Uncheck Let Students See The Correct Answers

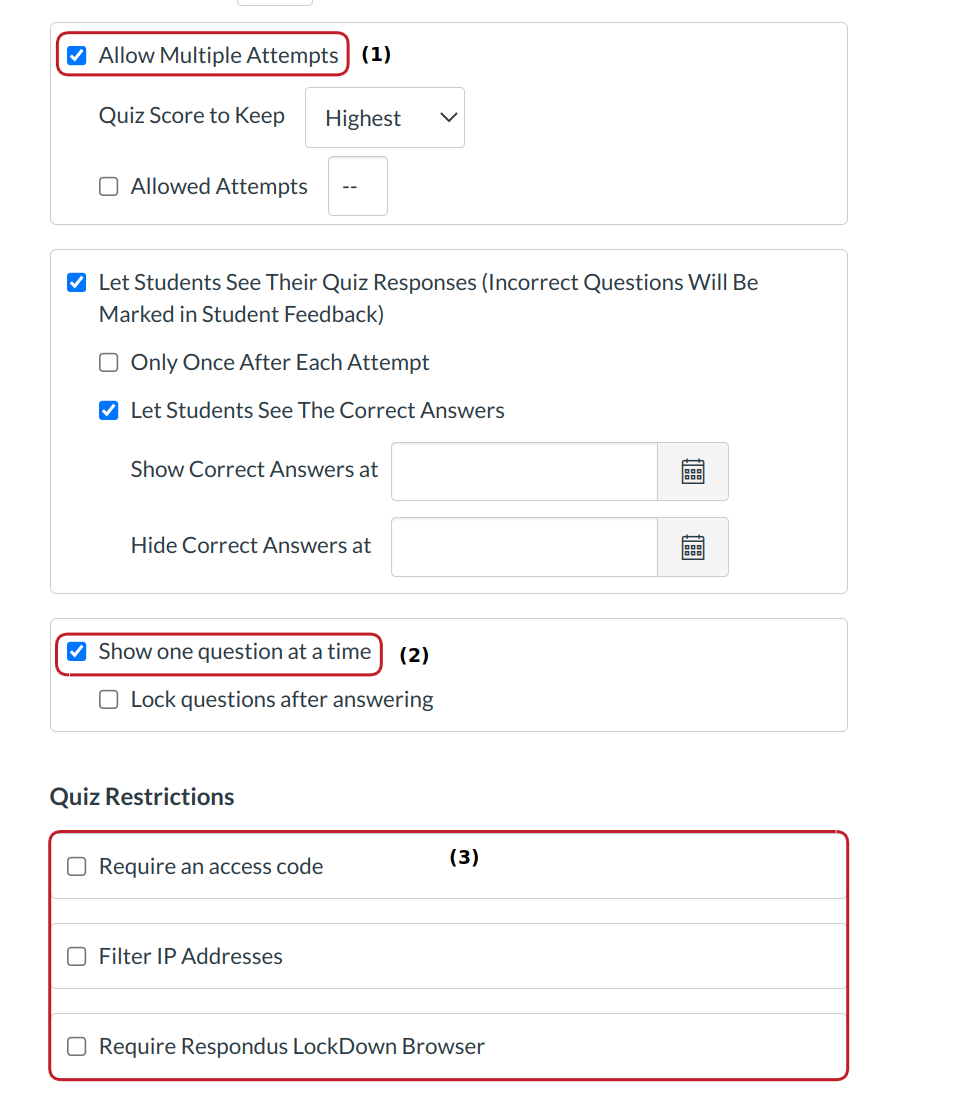click(x=109, y=411)
